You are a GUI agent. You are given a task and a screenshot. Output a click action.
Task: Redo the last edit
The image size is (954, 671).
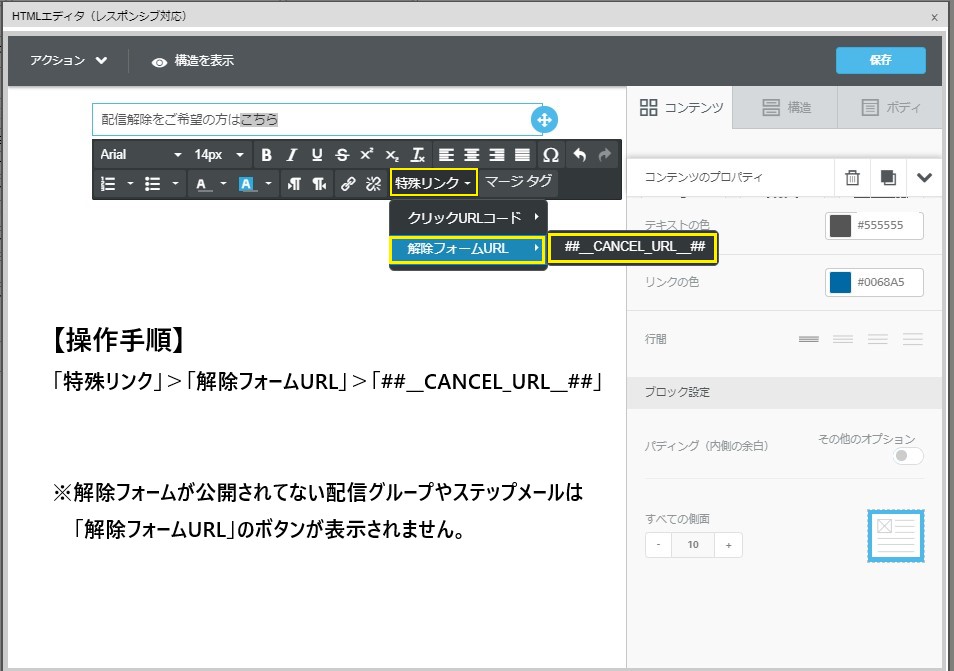click(x=604, y=155)
